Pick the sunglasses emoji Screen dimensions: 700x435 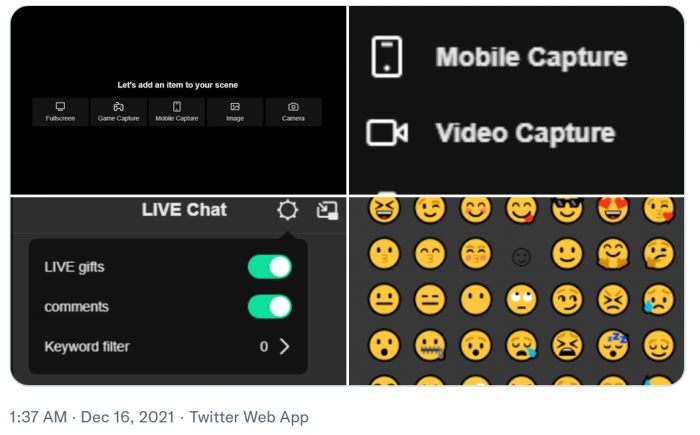pyautogui.click(x=565, y=210)
